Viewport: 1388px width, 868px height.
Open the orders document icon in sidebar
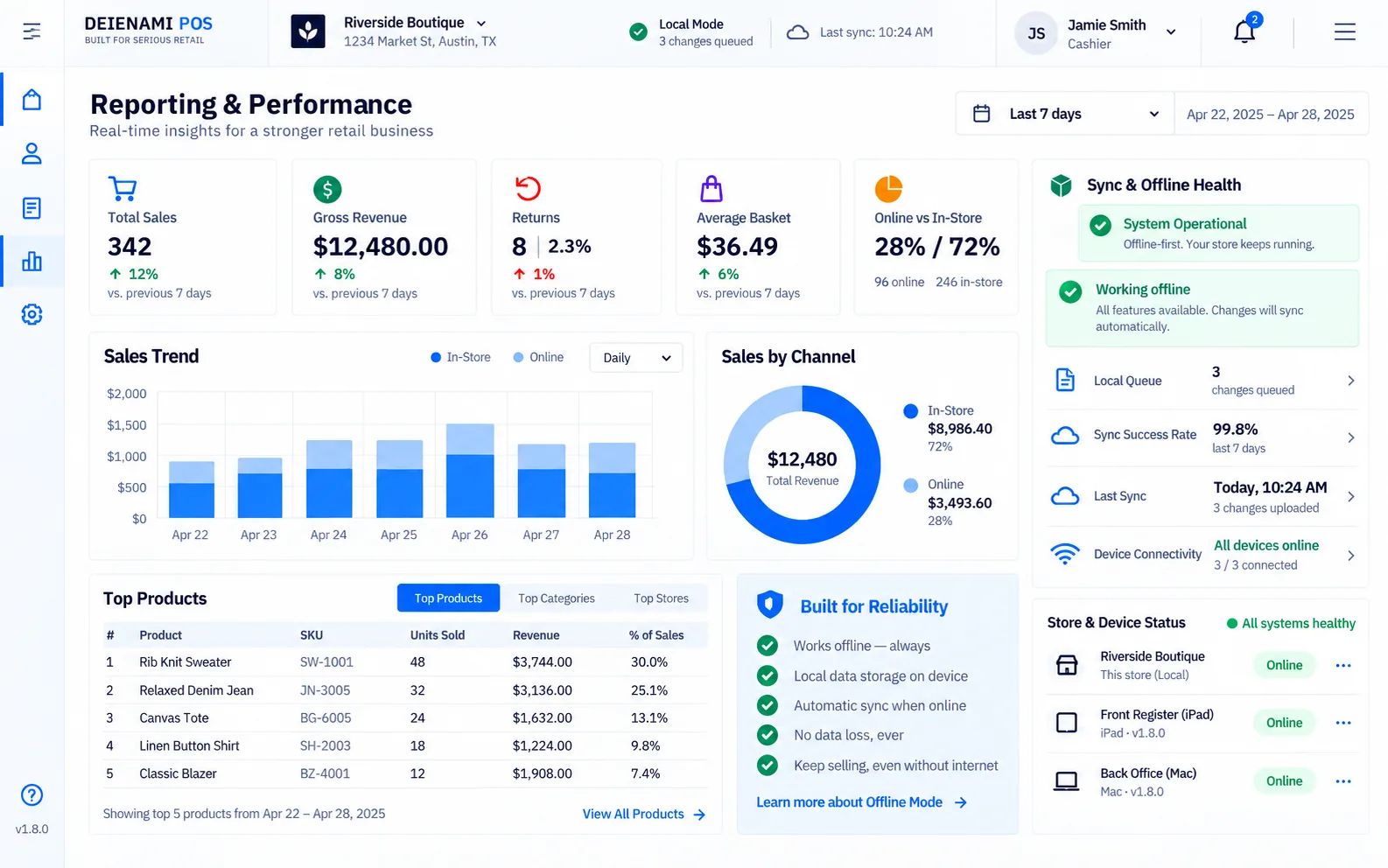pos(32,208)
